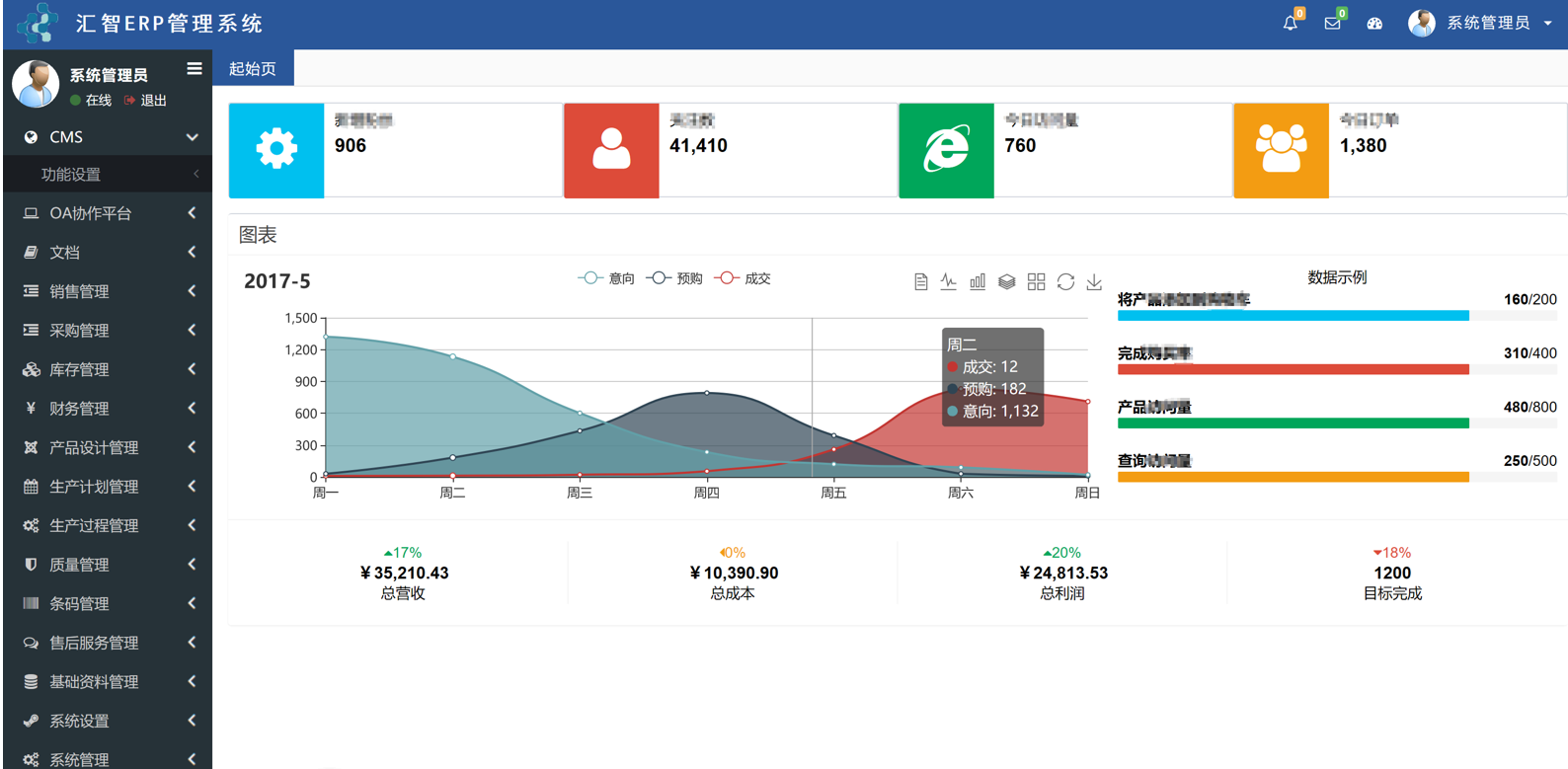Select the 起始页 tab

253,69
